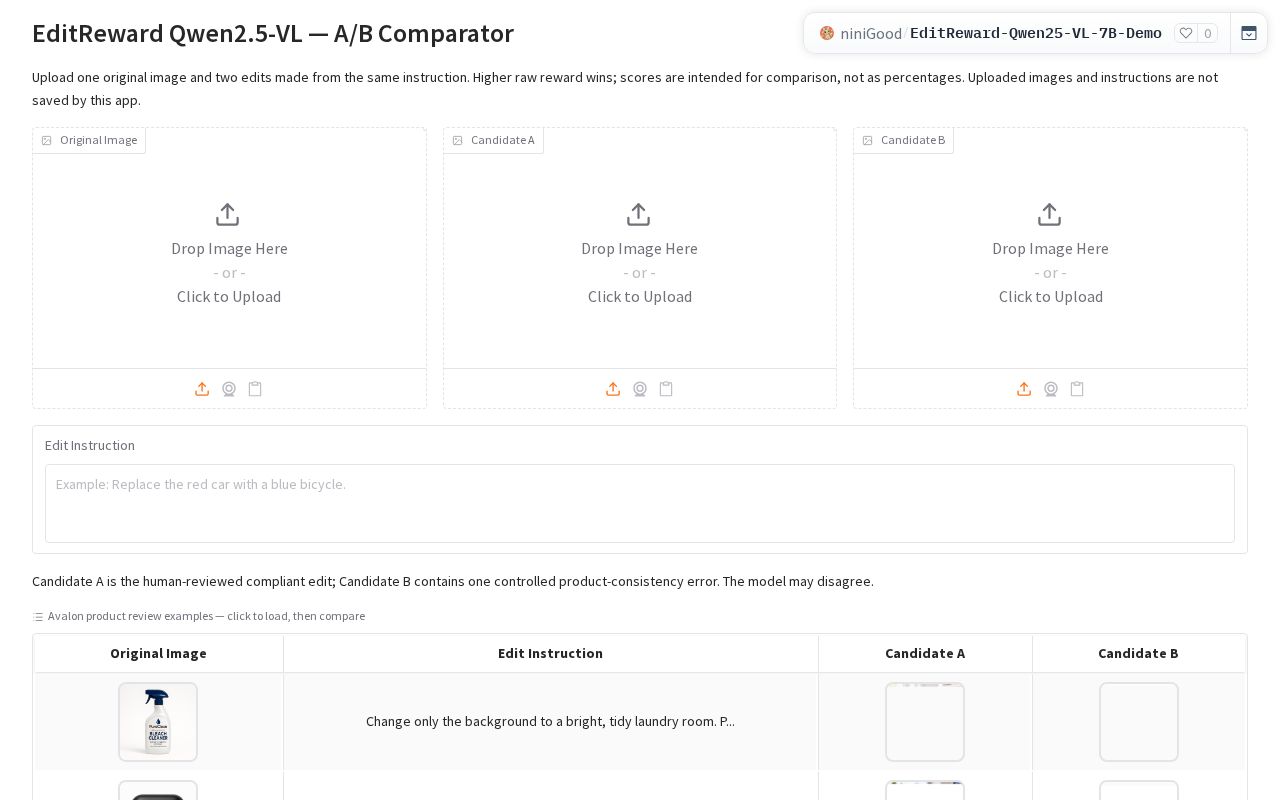Screen dimensions: 1280x800
Task: Like the Space with heart icon
Action: [1186, 33]
